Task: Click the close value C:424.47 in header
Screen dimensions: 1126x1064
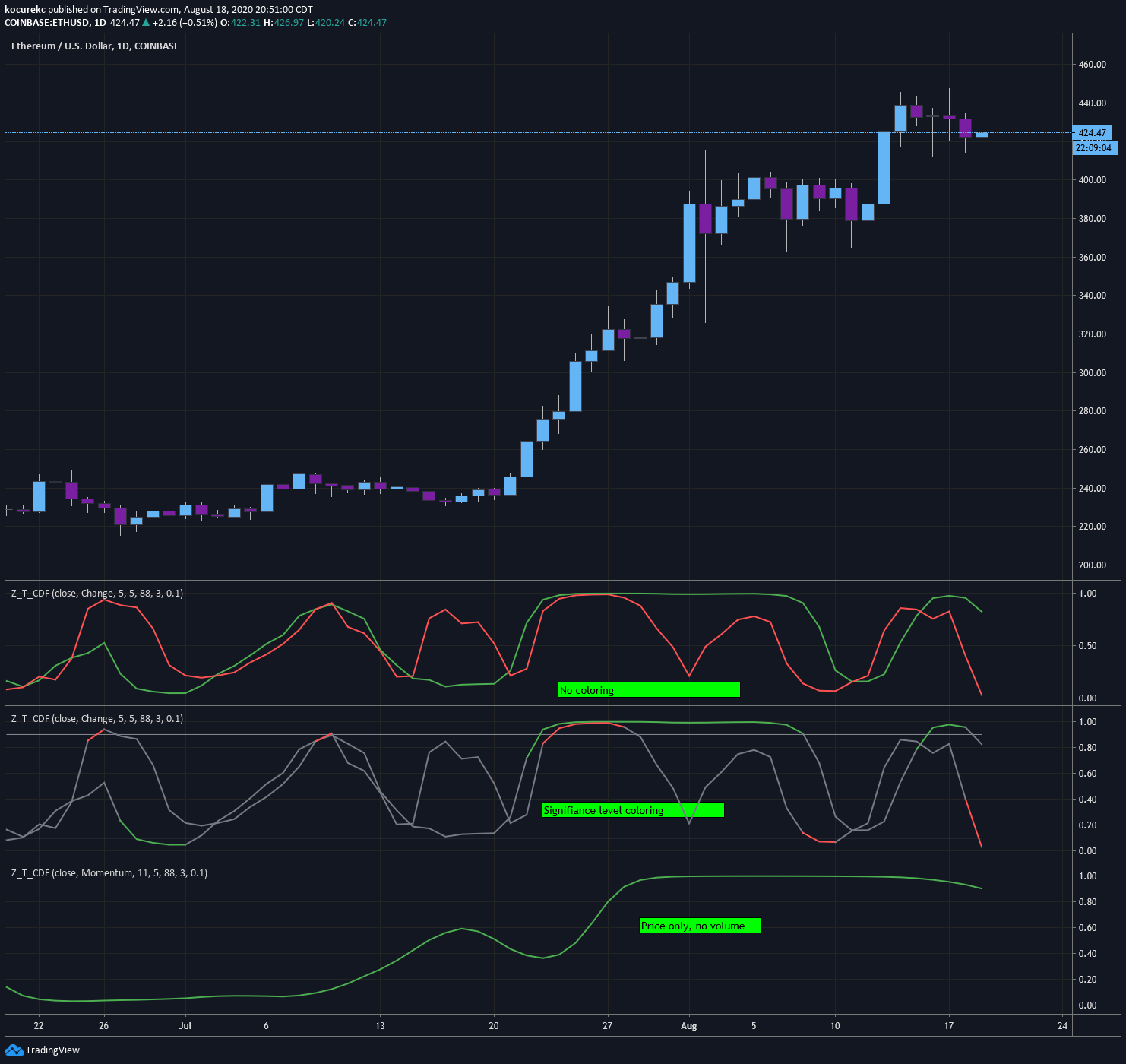Action: coord(367,23)
